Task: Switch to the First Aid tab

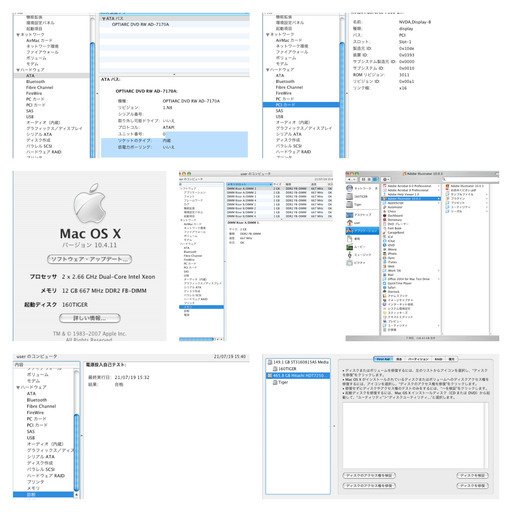Action: (383, 359)
